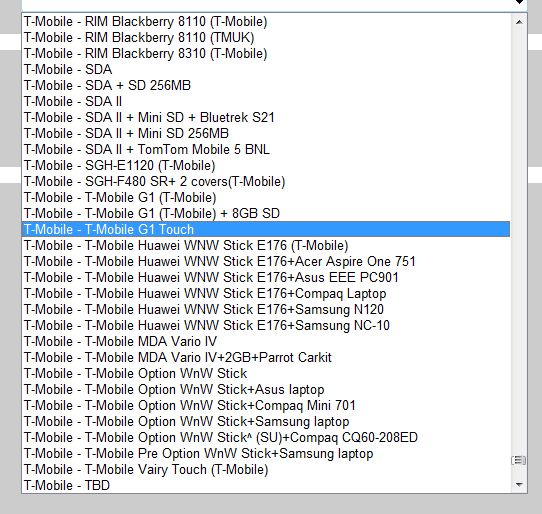Click the scrollbar down arrow
The height and width of the screenshot is (514, 542).
click(x=519, y=485)
